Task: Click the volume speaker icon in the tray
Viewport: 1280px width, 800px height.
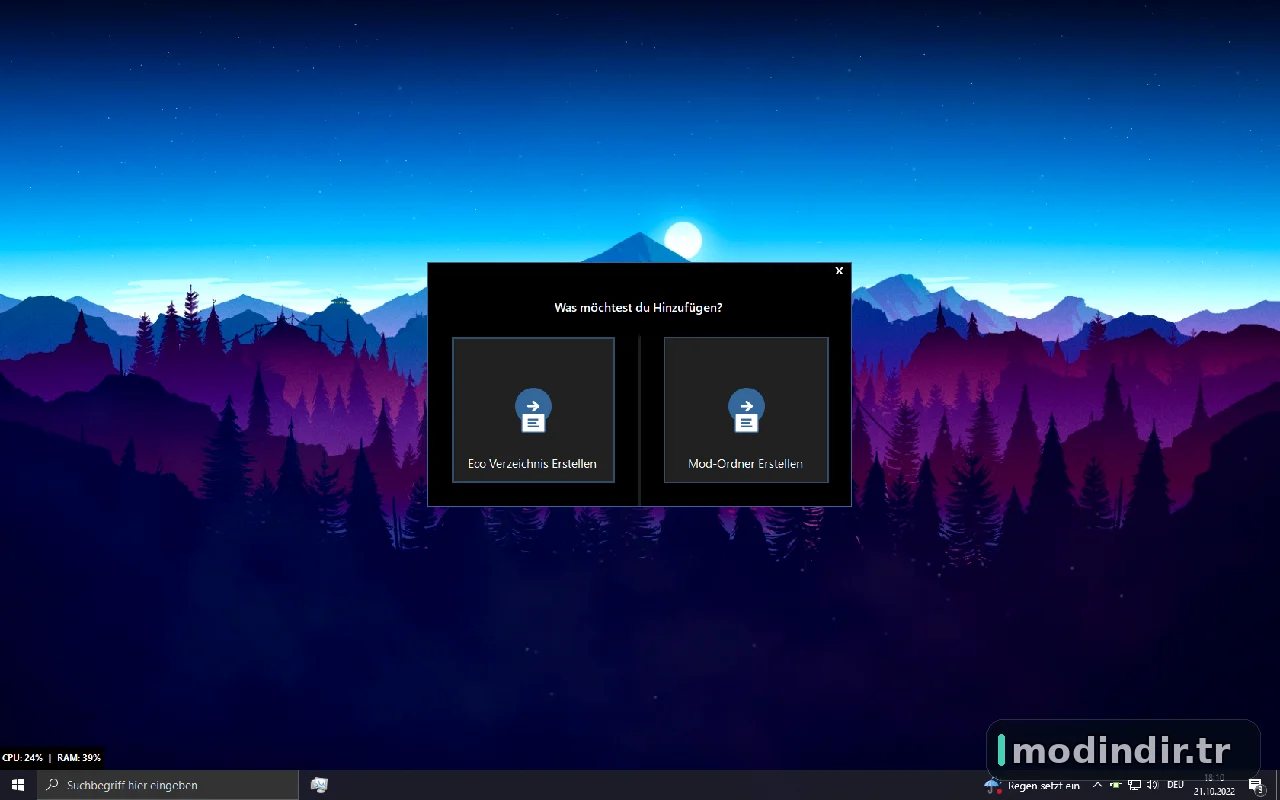Action: 1153,785
